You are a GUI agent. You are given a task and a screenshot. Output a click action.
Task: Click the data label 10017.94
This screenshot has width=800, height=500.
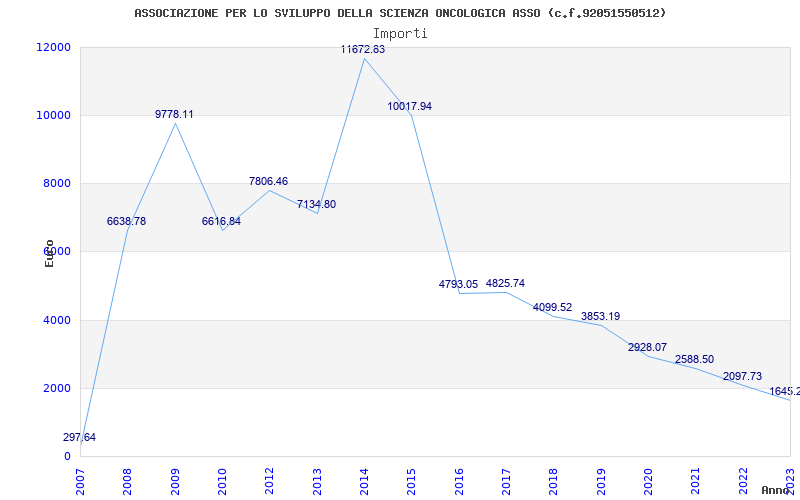(x=410, y=106)
